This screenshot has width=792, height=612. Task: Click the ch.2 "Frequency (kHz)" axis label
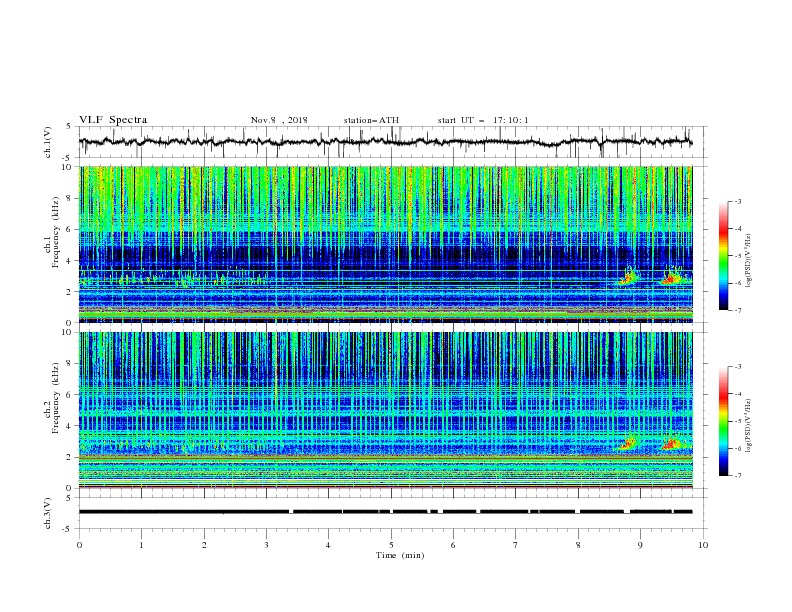56,397
